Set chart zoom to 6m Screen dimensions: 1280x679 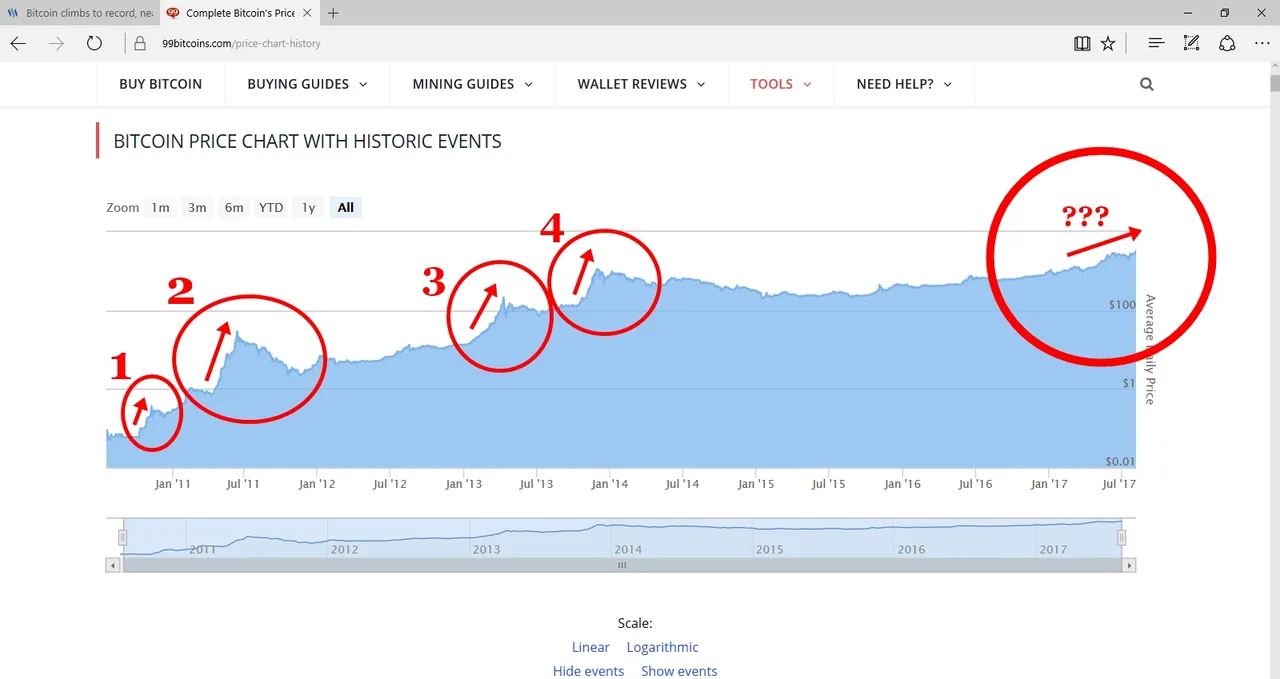[x=234, y=207]
